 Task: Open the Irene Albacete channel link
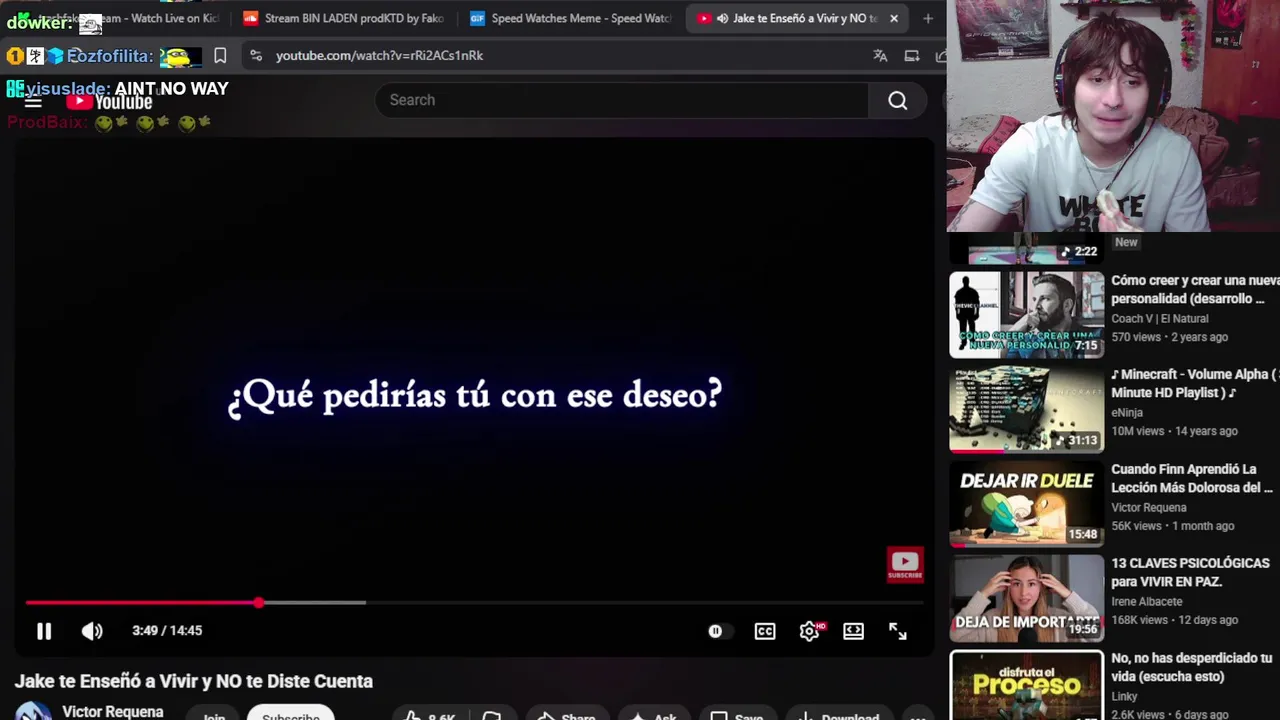1147,601
